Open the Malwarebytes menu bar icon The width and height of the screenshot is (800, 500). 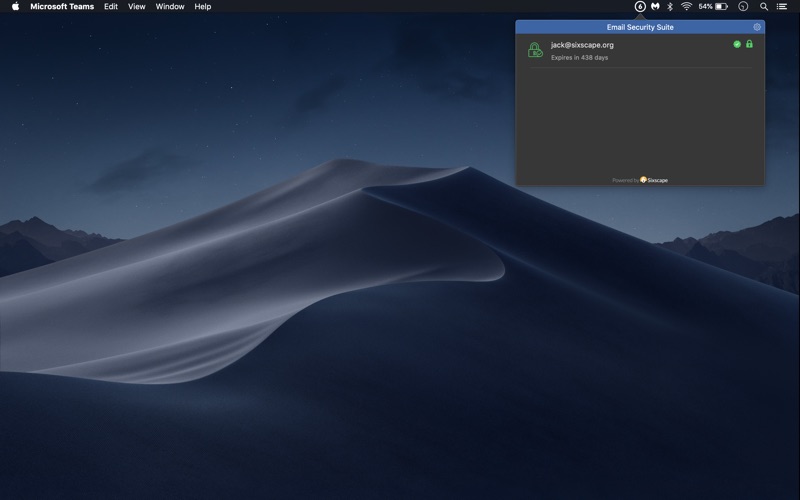tap(655, 7)
